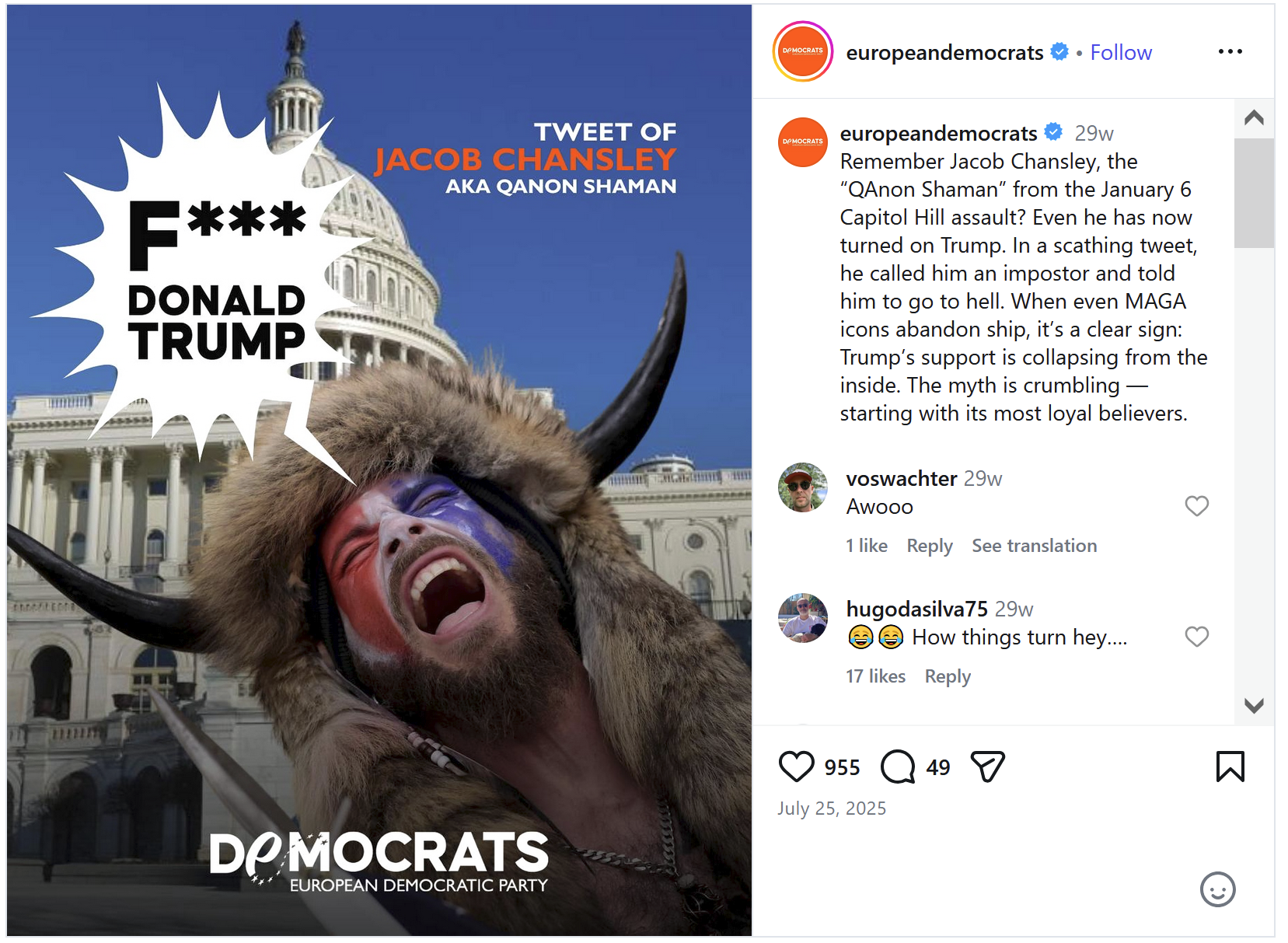Viewport: 1288px width, 943px height.
Task: Click See translation under Awooo comment
Action: (1034, 546)
